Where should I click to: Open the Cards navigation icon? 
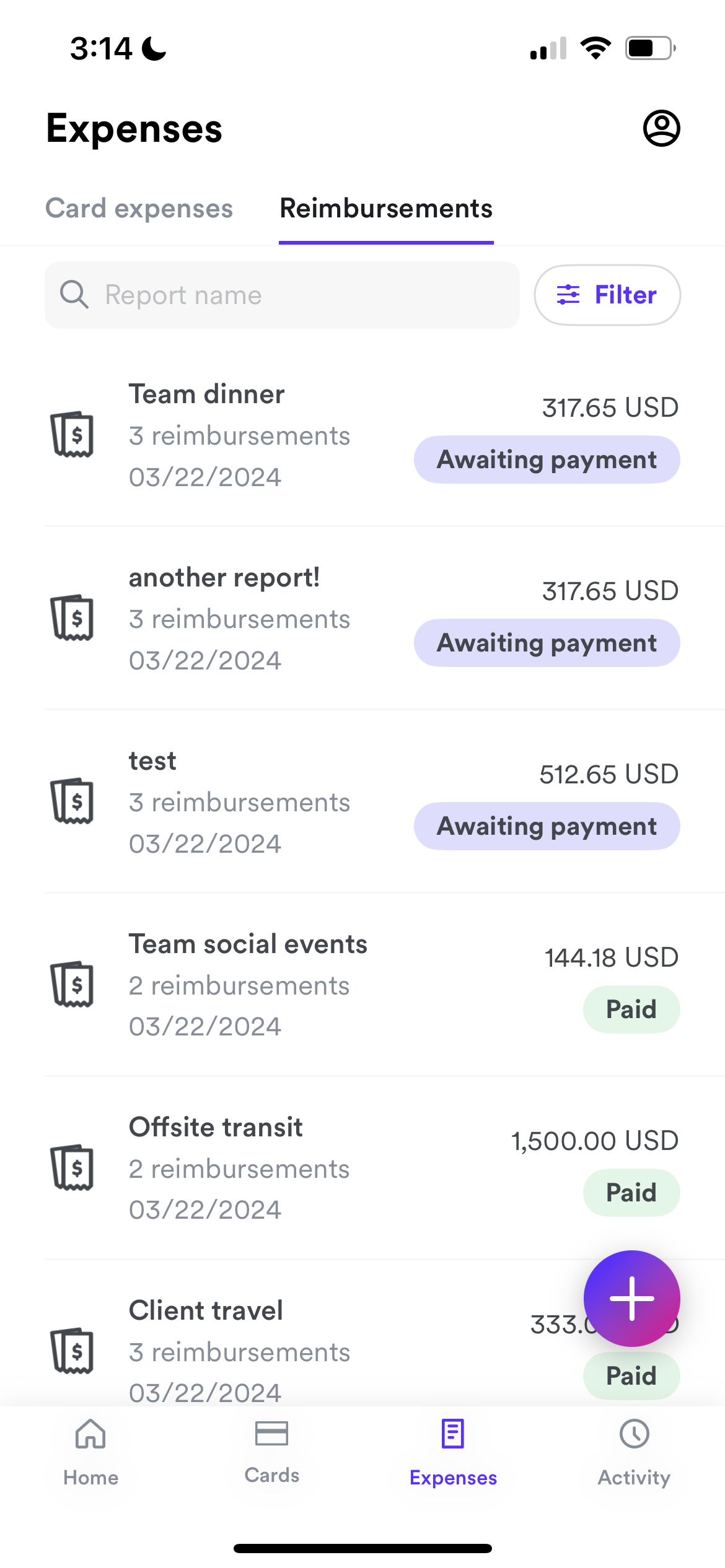pos(271,1434)
